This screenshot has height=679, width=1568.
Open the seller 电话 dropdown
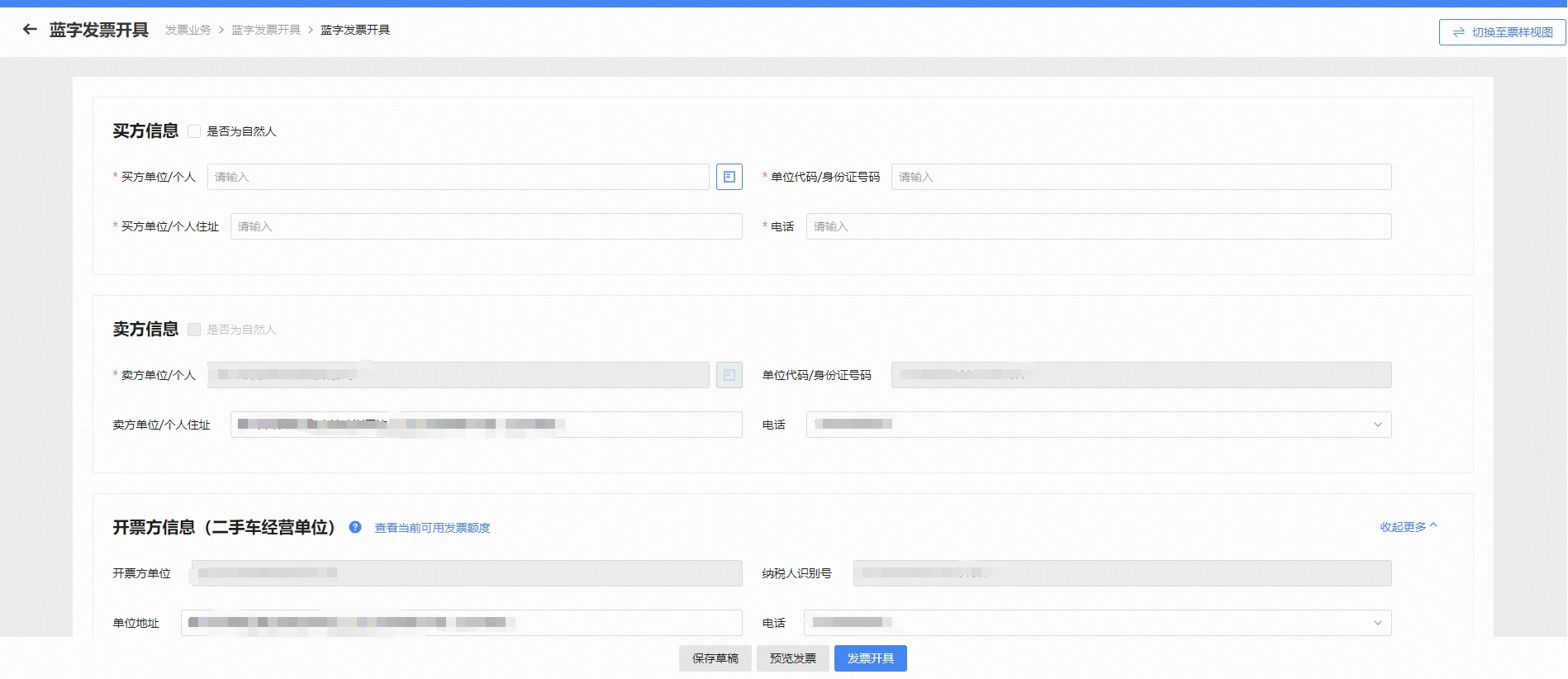tap(1377, 425)
